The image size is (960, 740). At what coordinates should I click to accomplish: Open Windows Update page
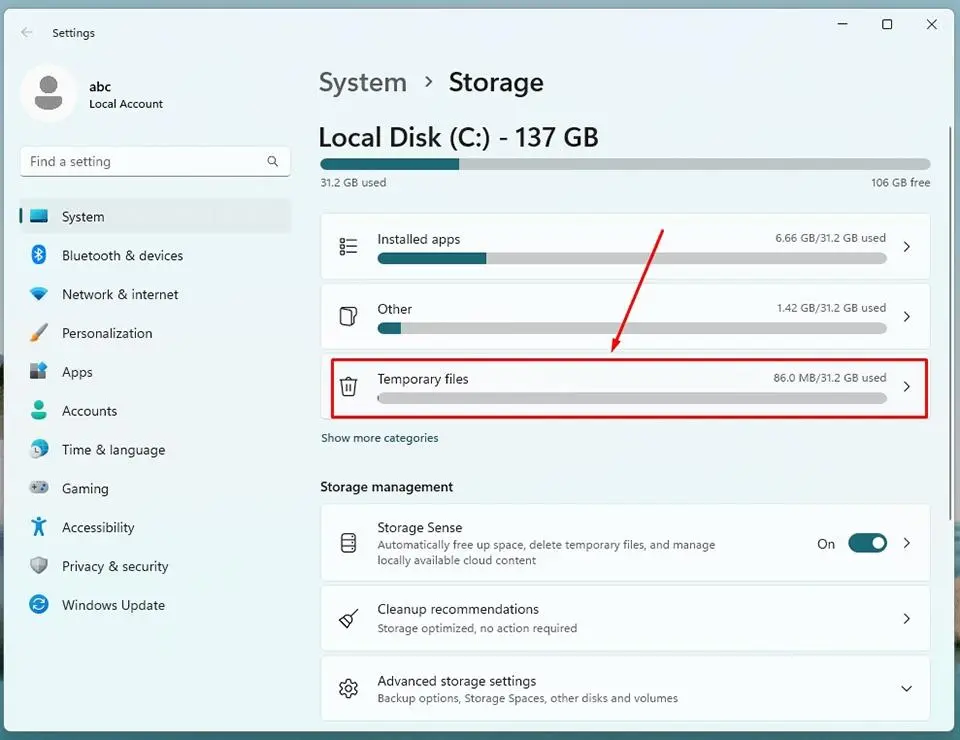(156, 605)
